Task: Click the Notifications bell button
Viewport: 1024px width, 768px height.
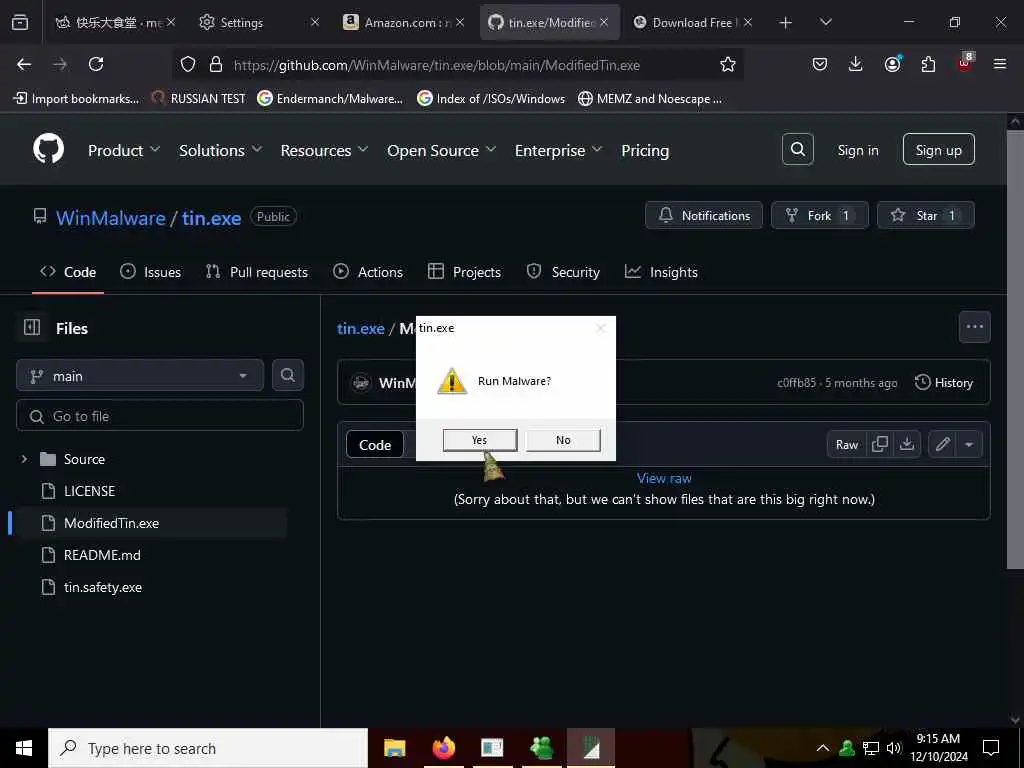Action: coord(703,216)
